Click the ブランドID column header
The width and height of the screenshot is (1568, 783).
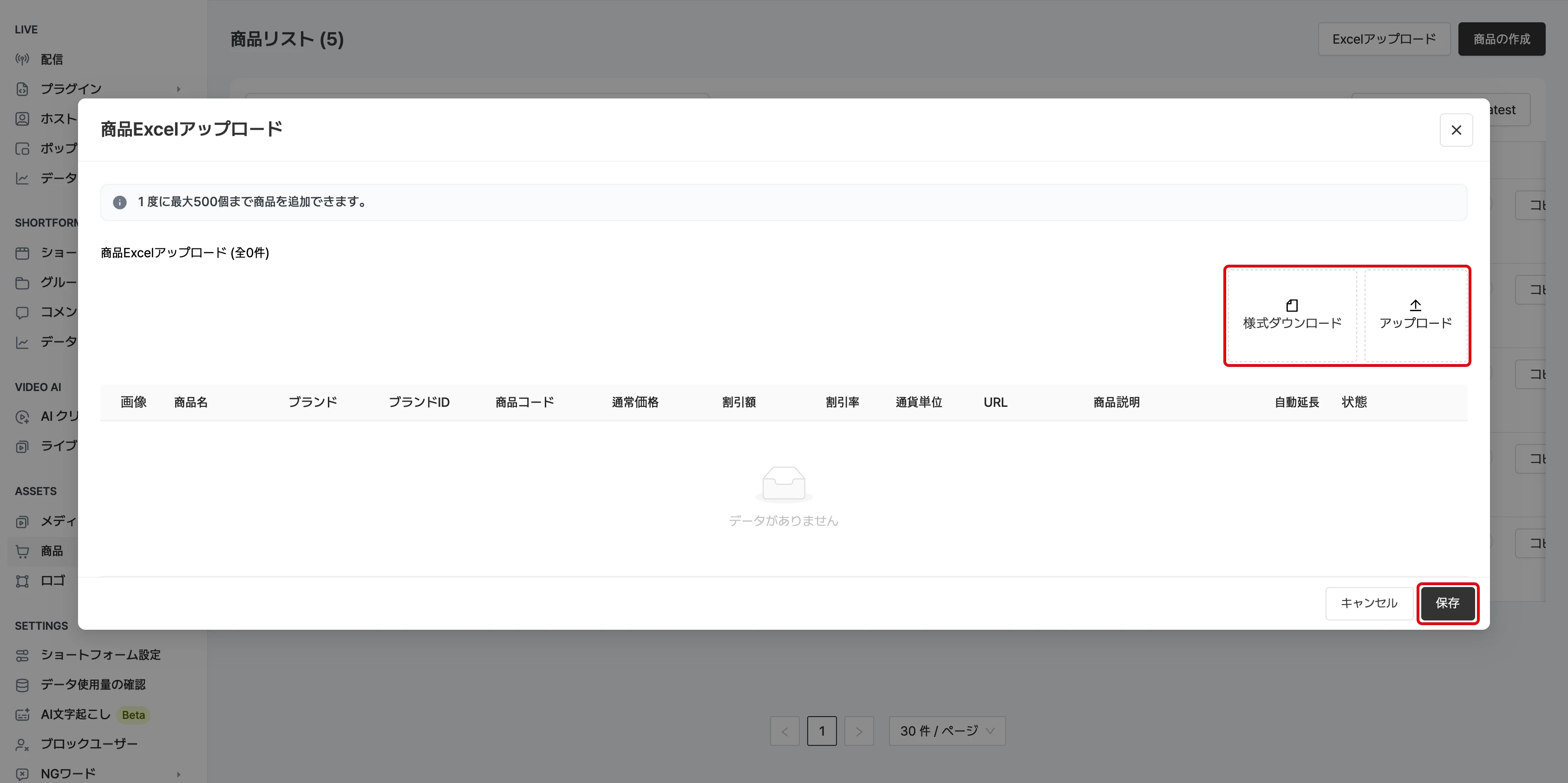(419, 402)
